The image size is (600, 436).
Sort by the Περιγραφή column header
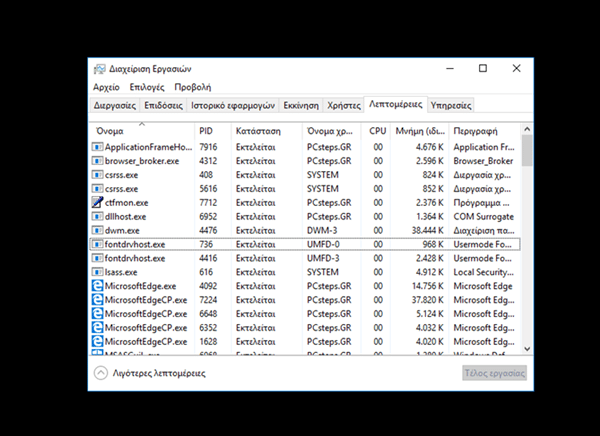[x=484, y=131]
